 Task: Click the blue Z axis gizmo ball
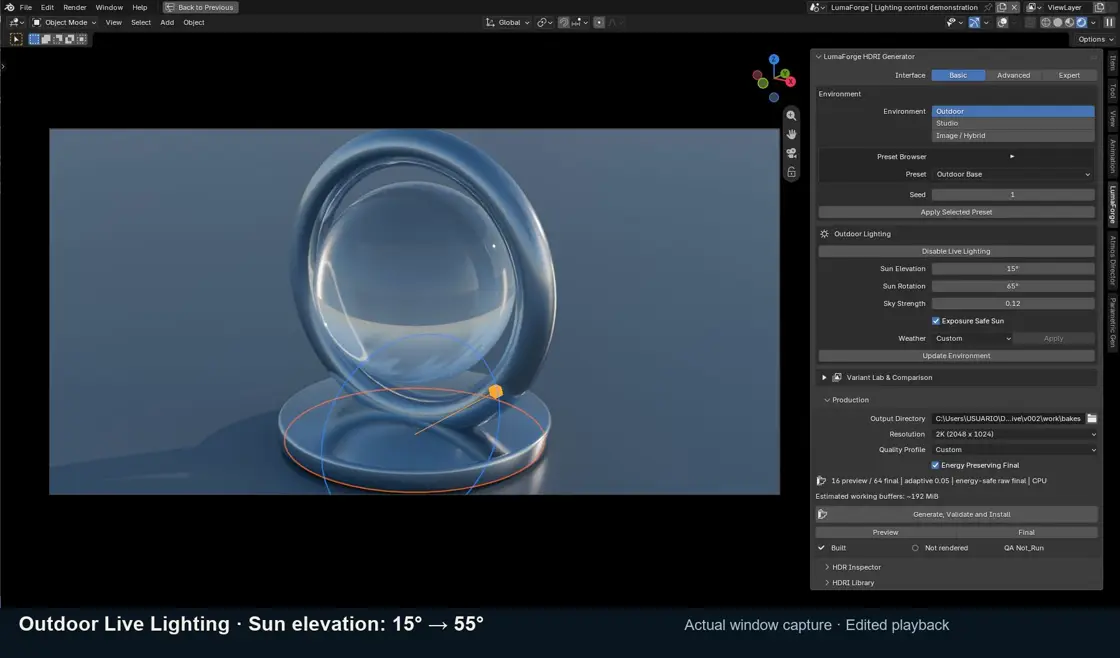(x=774, y=59)
